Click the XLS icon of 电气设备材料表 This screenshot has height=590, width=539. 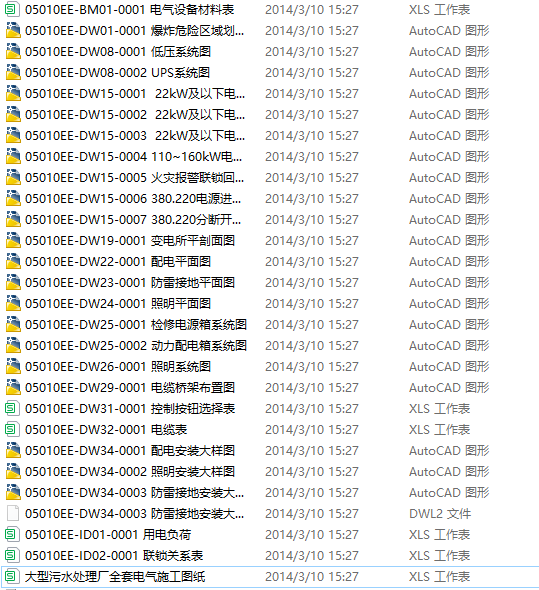pyautogui.click(x=12, y=9)
